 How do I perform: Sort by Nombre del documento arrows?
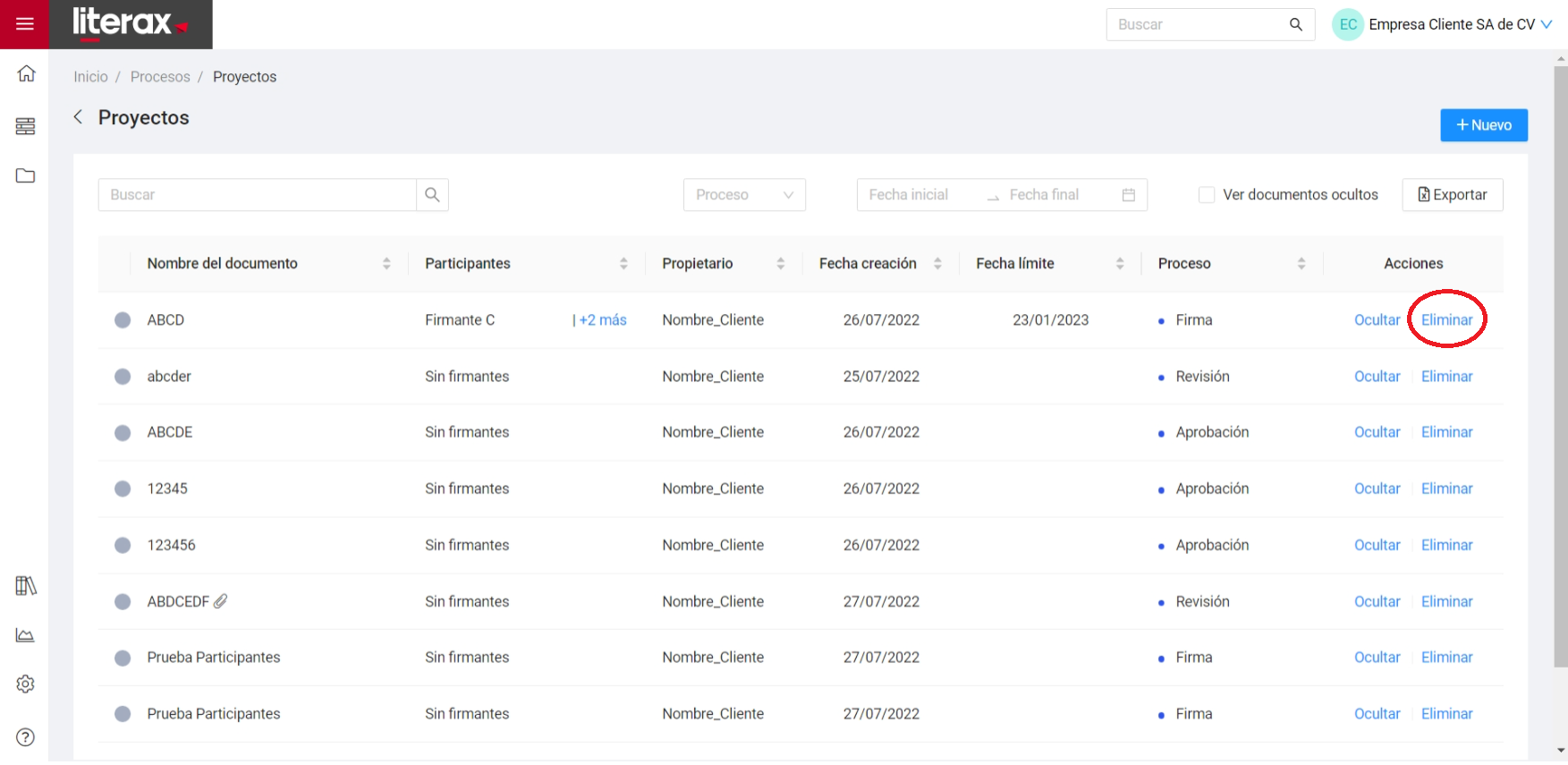(386, 263)
